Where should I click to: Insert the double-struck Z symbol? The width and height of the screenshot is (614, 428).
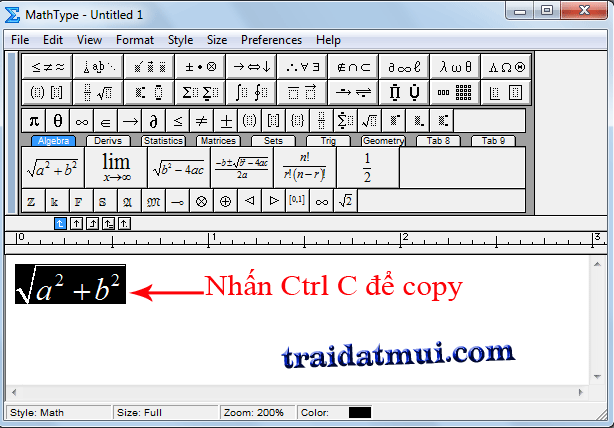tap(33, 201)
